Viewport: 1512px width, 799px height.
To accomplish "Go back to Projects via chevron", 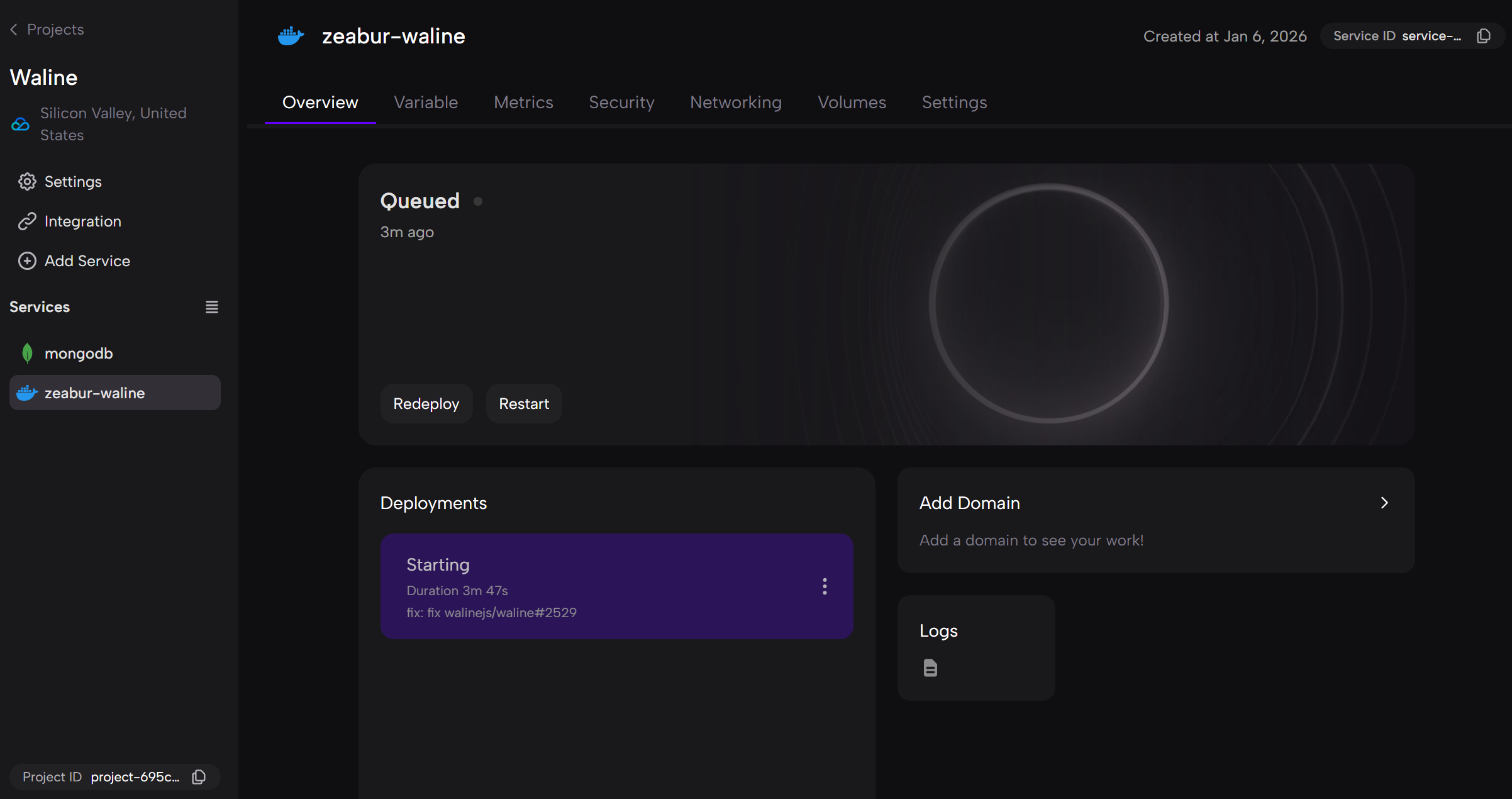I will tap(14, 30).
